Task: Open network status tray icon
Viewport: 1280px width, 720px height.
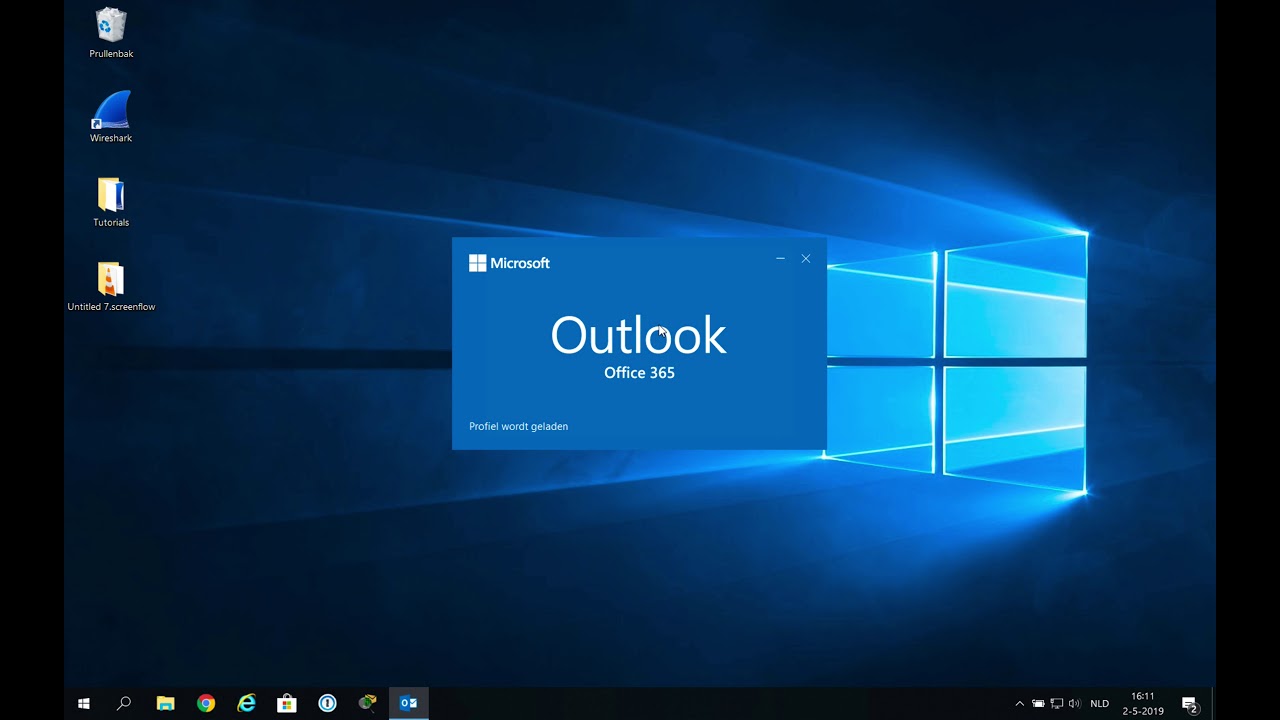Action: (1057, 704)
